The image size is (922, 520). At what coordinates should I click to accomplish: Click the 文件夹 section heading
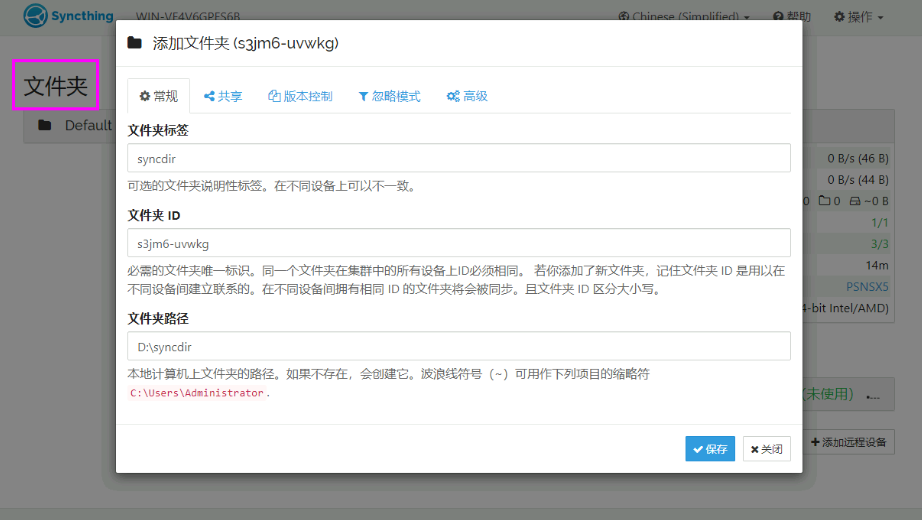click(x=56, y=86)
